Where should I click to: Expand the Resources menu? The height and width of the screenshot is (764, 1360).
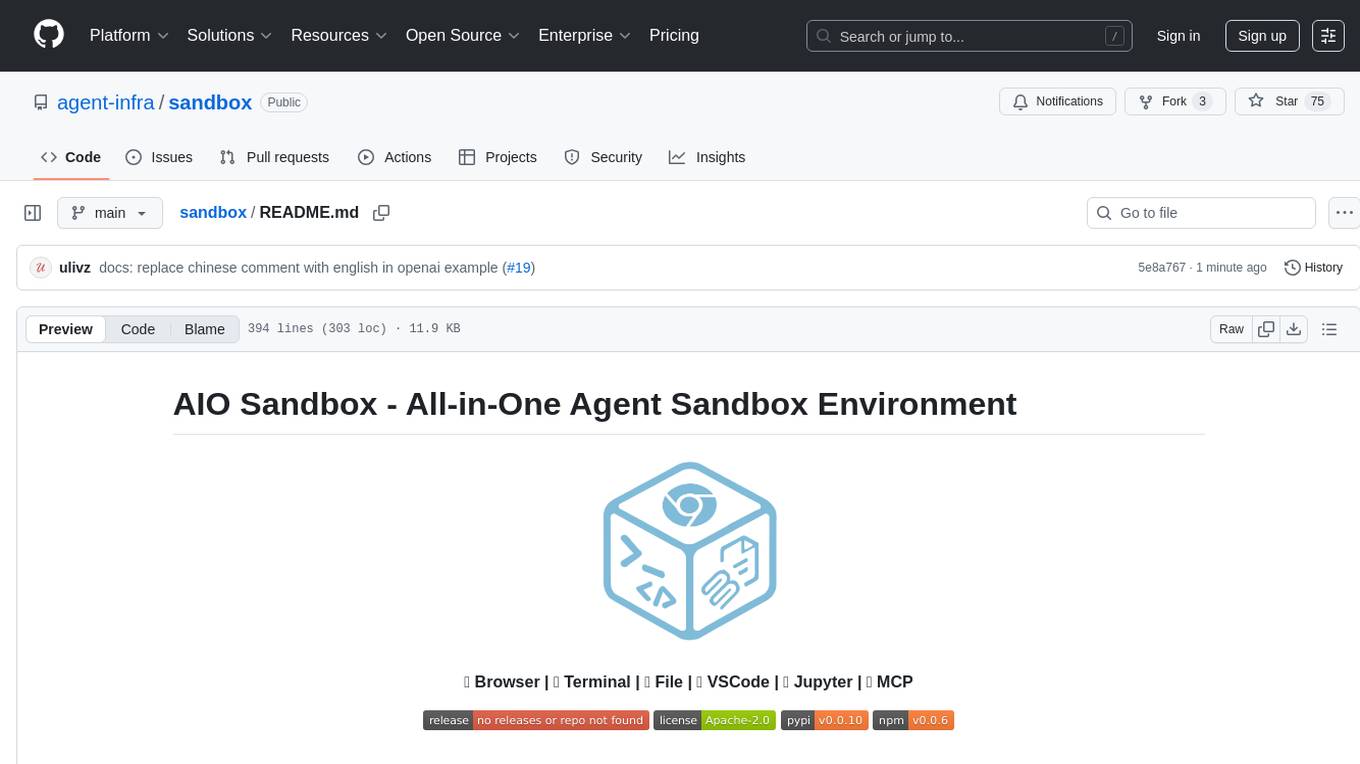[x=339, y=35]
